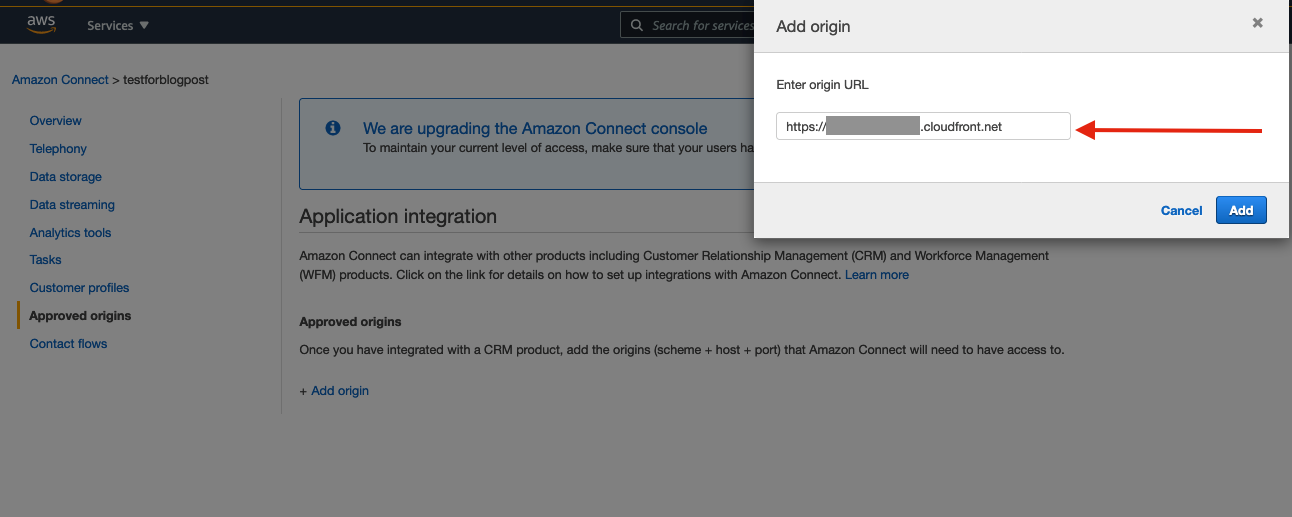
Task: Open the Services dropdown menu
Action: tap(117, 25)
